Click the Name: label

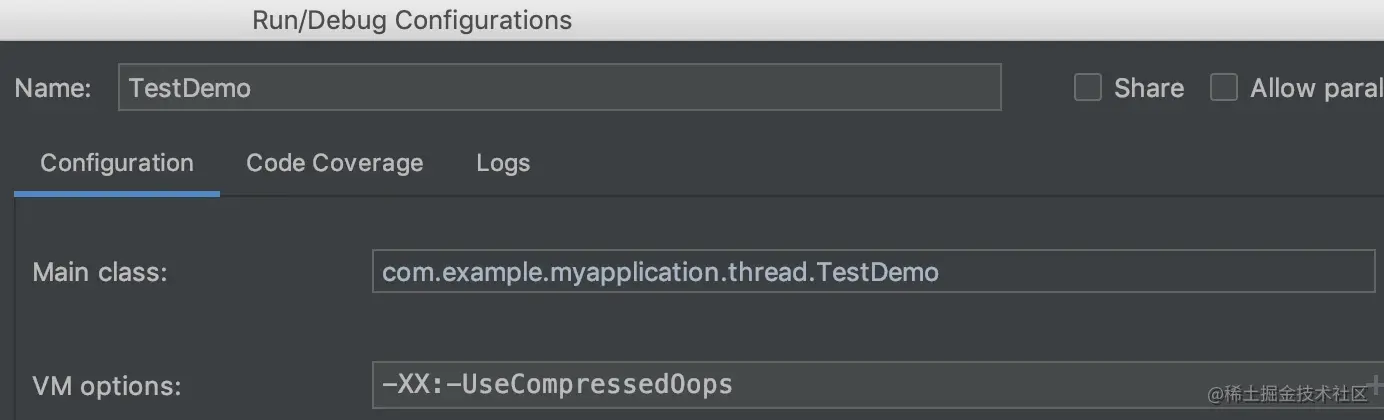coord(54,88)
